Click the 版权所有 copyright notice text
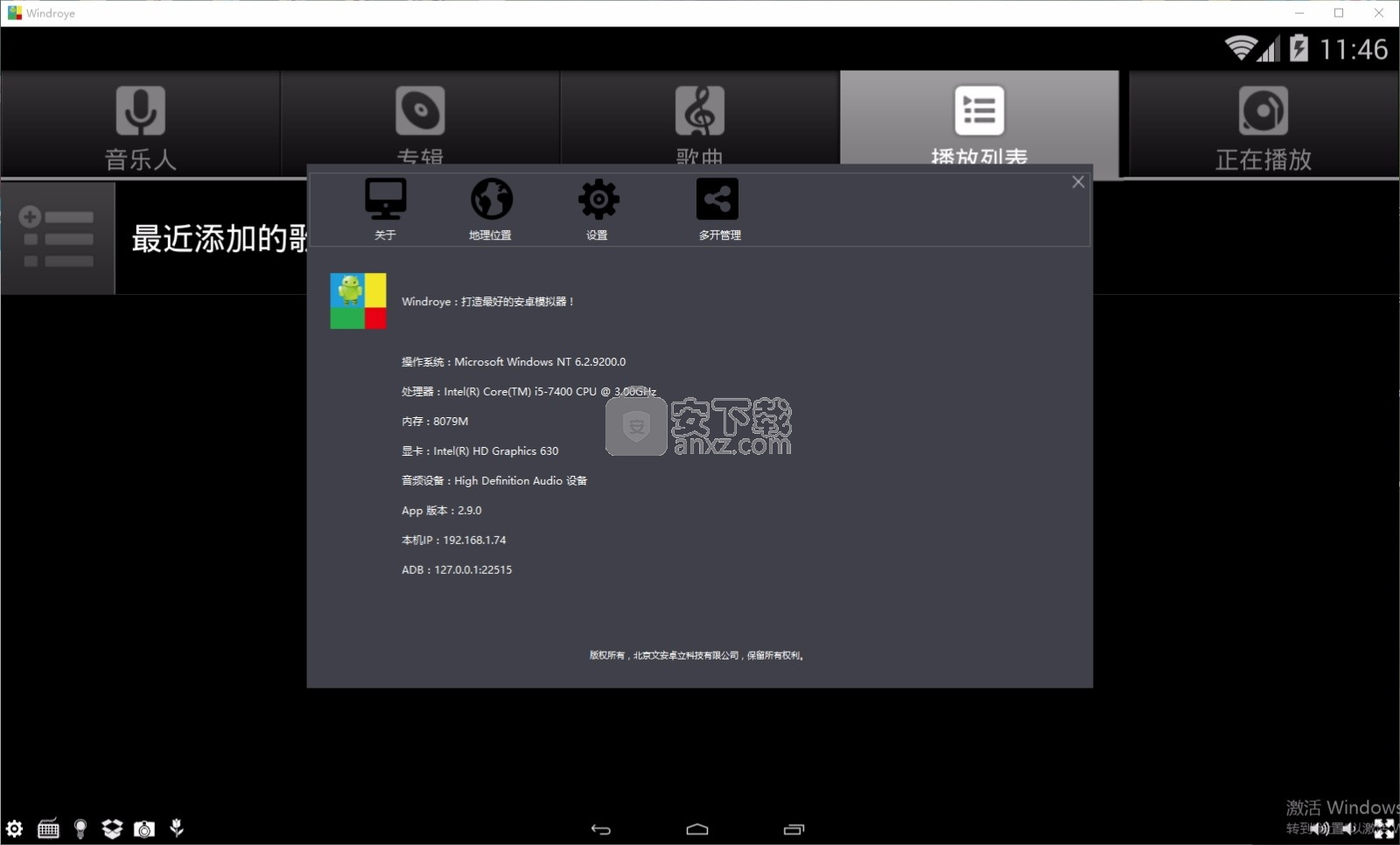 pos(697,655)
